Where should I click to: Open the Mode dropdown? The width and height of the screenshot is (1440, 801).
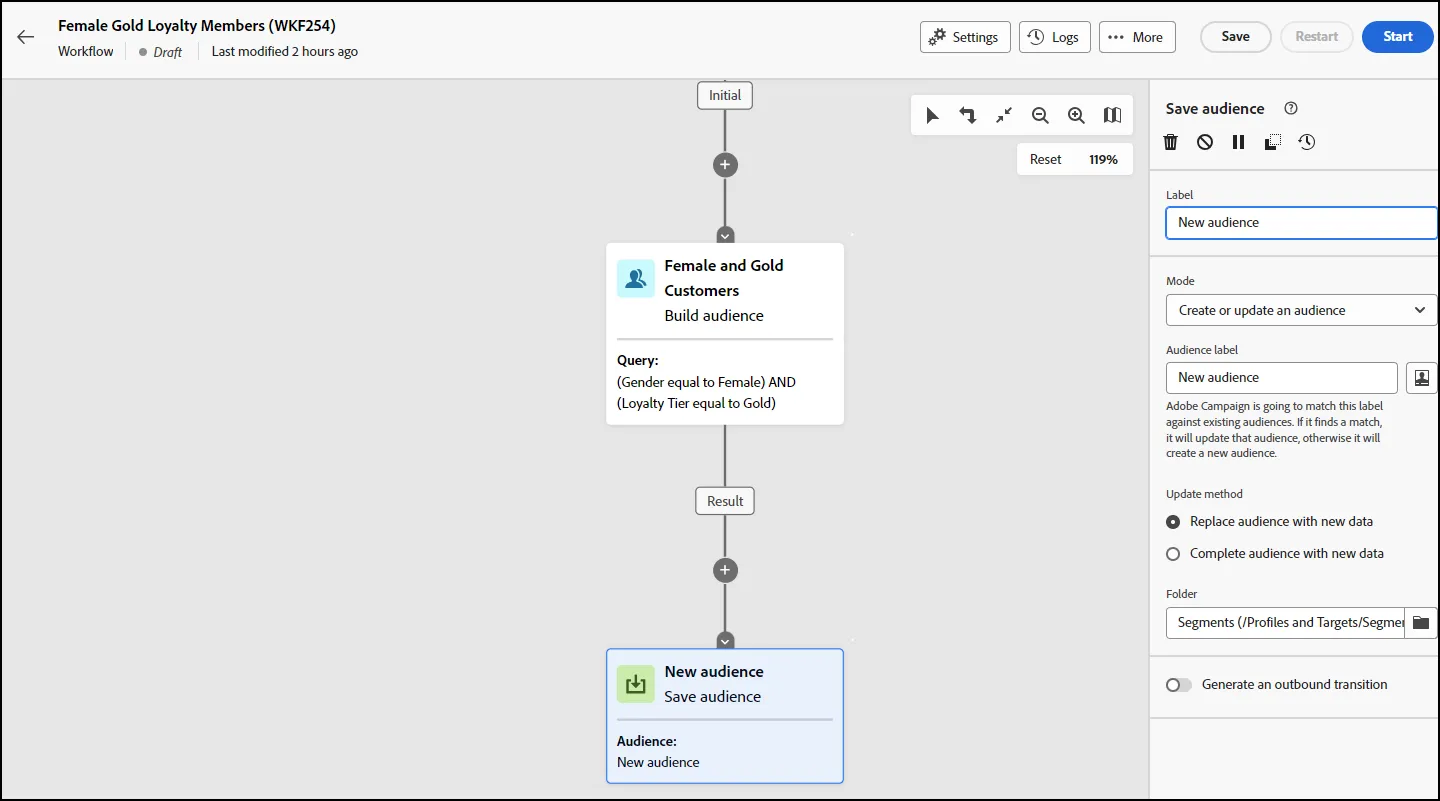click(1301, 310)
